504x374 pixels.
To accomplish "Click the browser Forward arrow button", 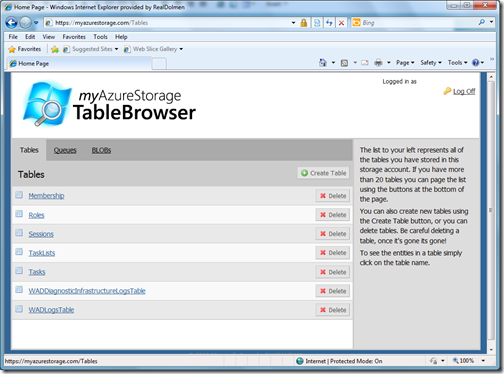I will tap(25, 23).
